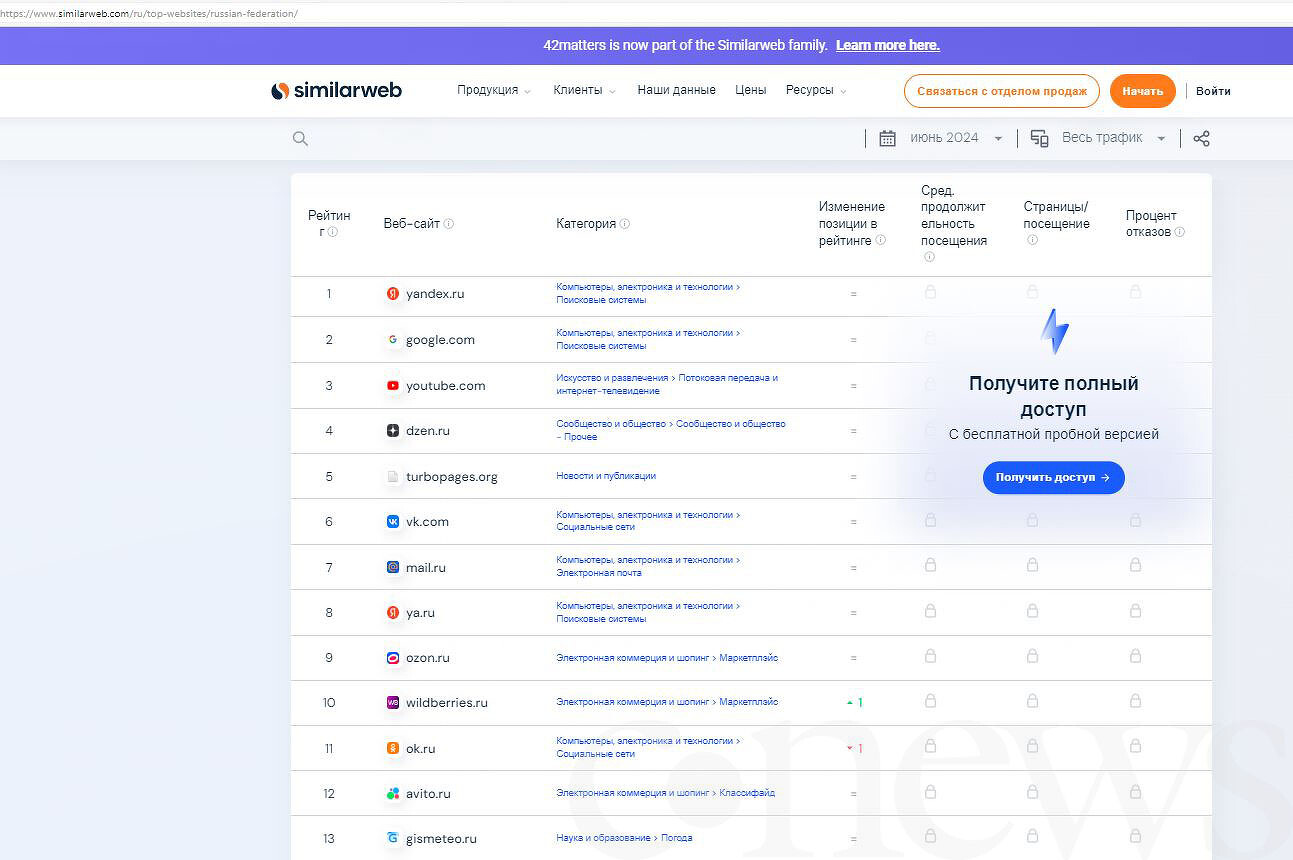
Task: Open Цены menu item
Action: (x=751, y=90)
